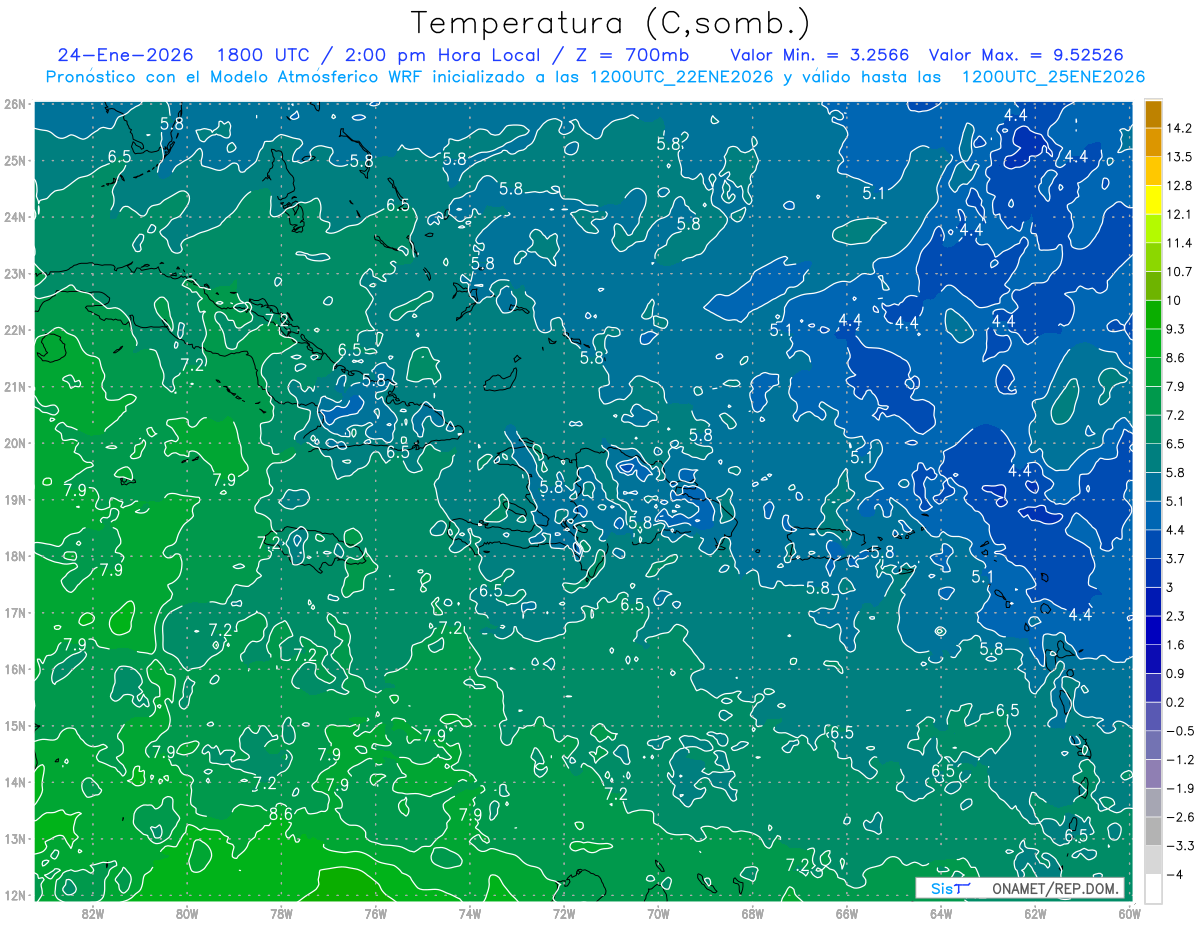The width and height of the screenshot is (1200, 927).
Task: Click the 'Valor Min. = 3.2566' text
Action: [x=820, y=55]
